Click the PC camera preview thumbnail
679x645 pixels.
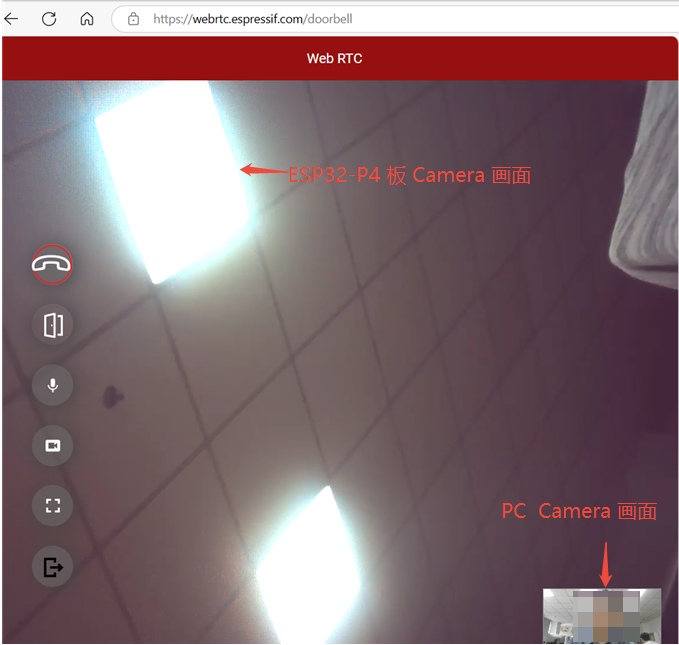pyautogui.click(x=602, y=616)
